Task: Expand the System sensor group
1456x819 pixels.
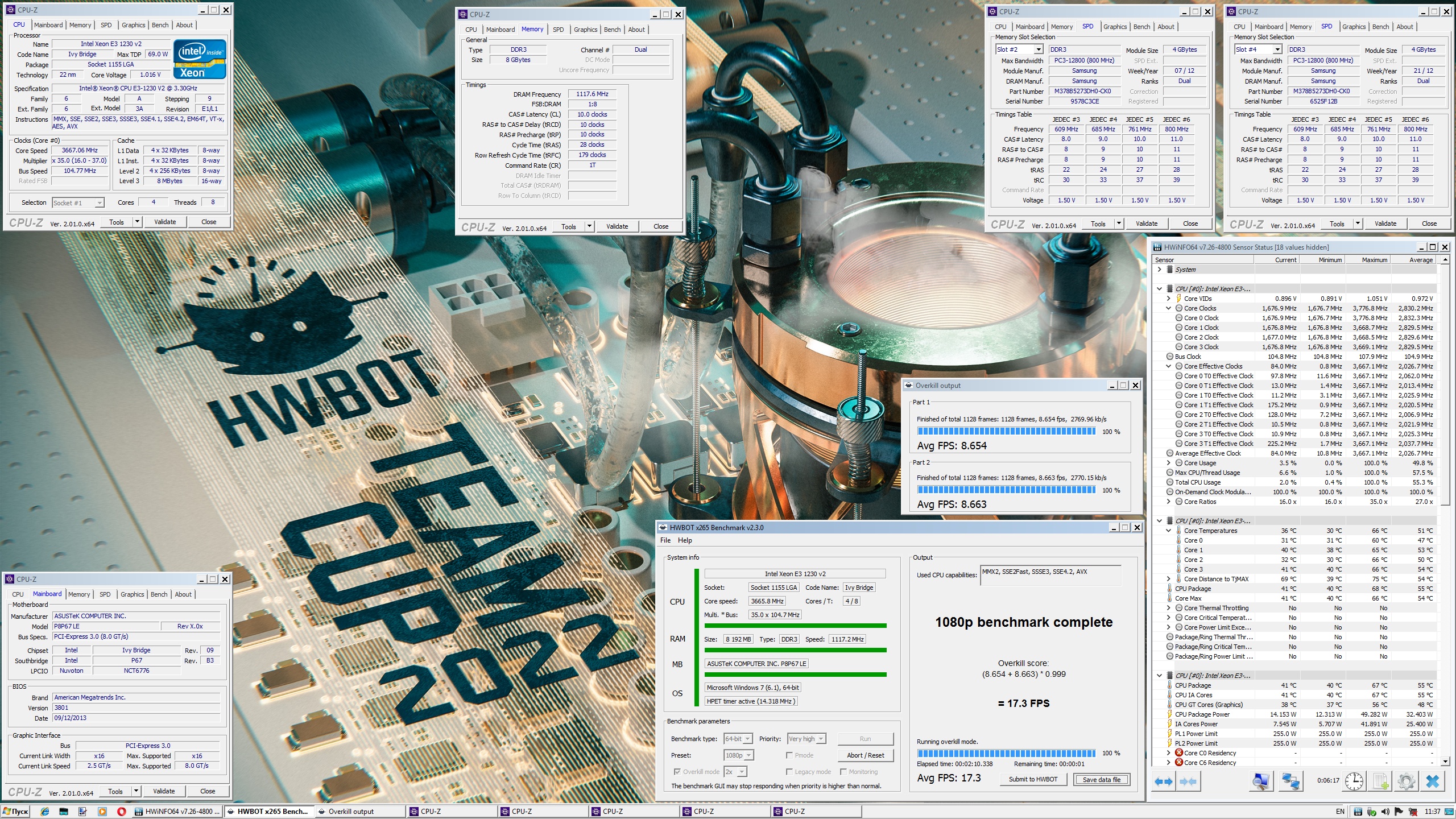Action: [1160, 270]
